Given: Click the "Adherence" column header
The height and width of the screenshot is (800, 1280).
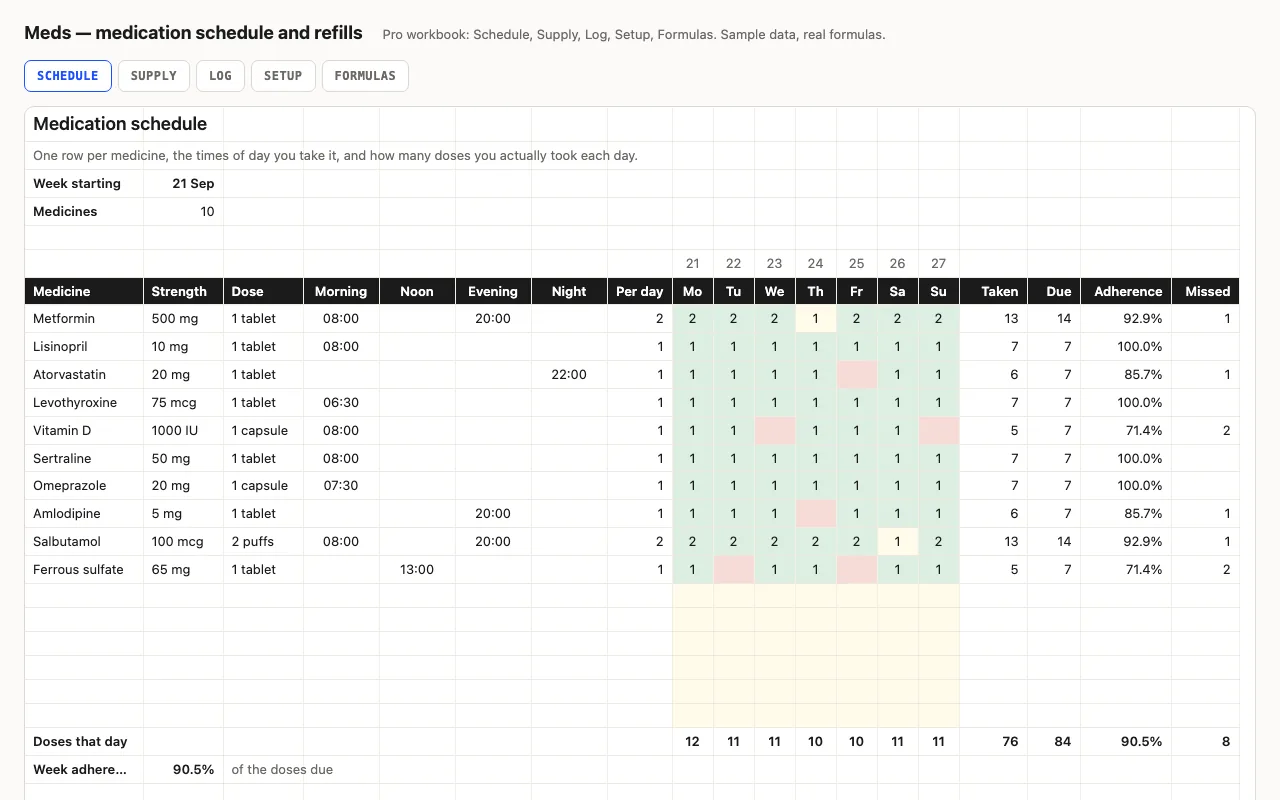Looking at the screenshot, I should tap(1126, 291).
